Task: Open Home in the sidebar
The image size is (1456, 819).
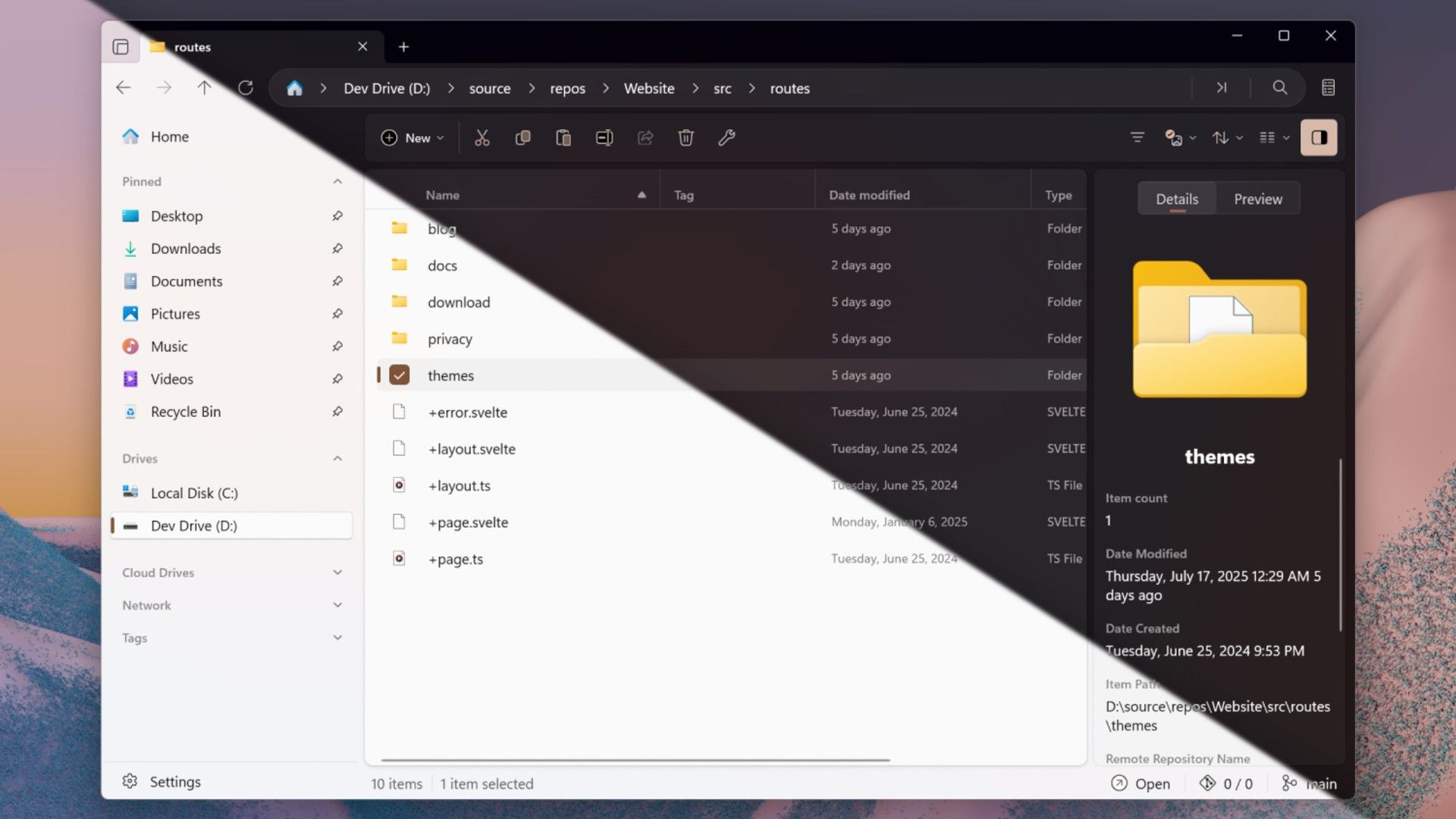Action: [x=231, y=136]
